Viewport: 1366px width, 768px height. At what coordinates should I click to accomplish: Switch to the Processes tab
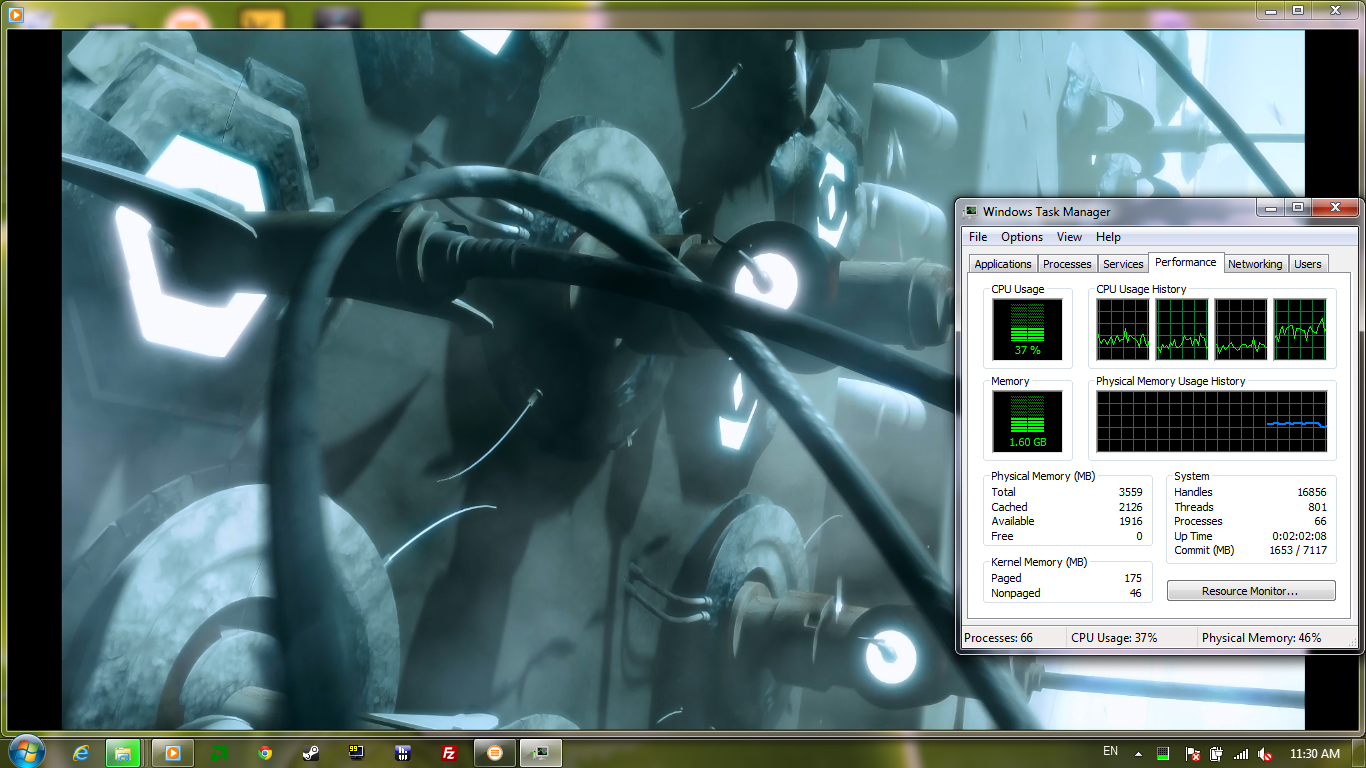coord(1067,264)
